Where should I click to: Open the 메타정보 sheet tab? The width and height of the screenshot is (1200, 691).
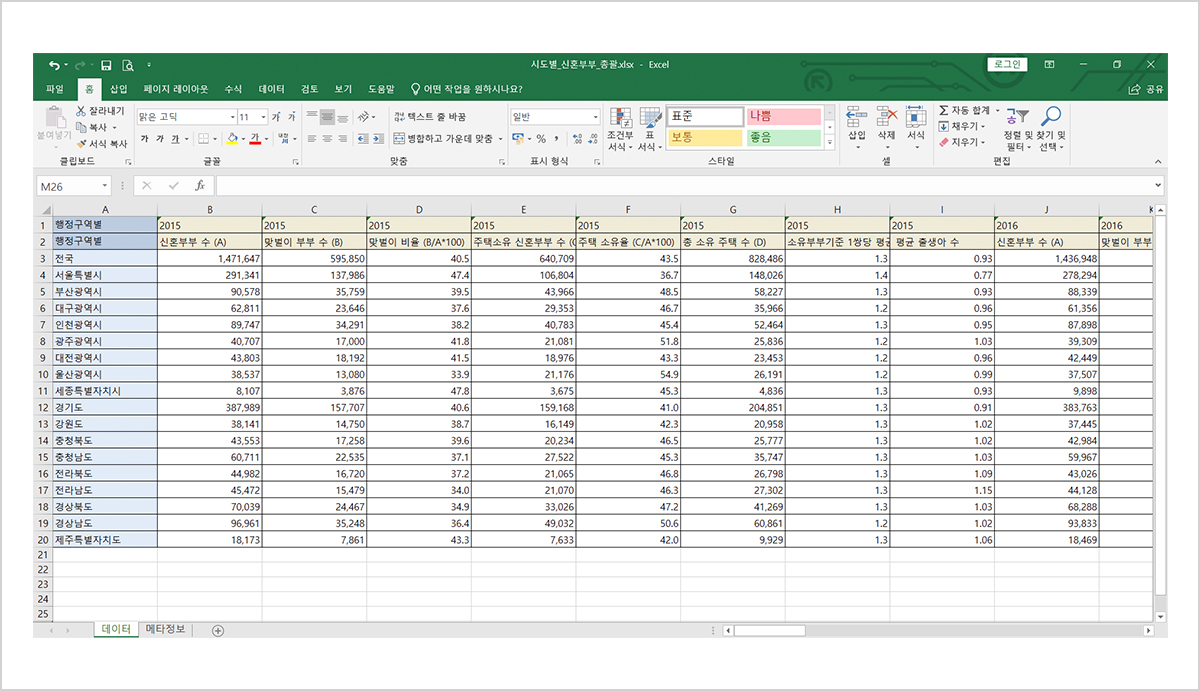(x=165, y=629)
